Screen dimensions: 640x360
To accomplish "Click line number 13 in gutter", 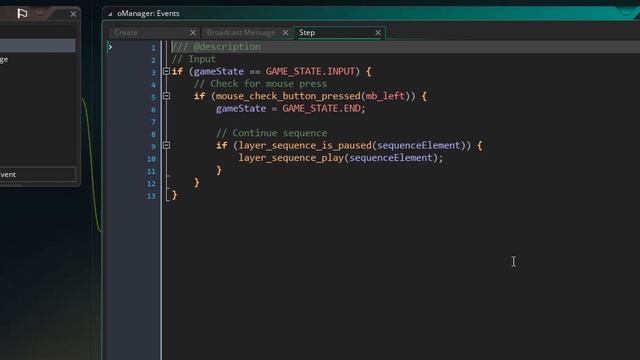I will pyautogui.click(x=151, y=196).
